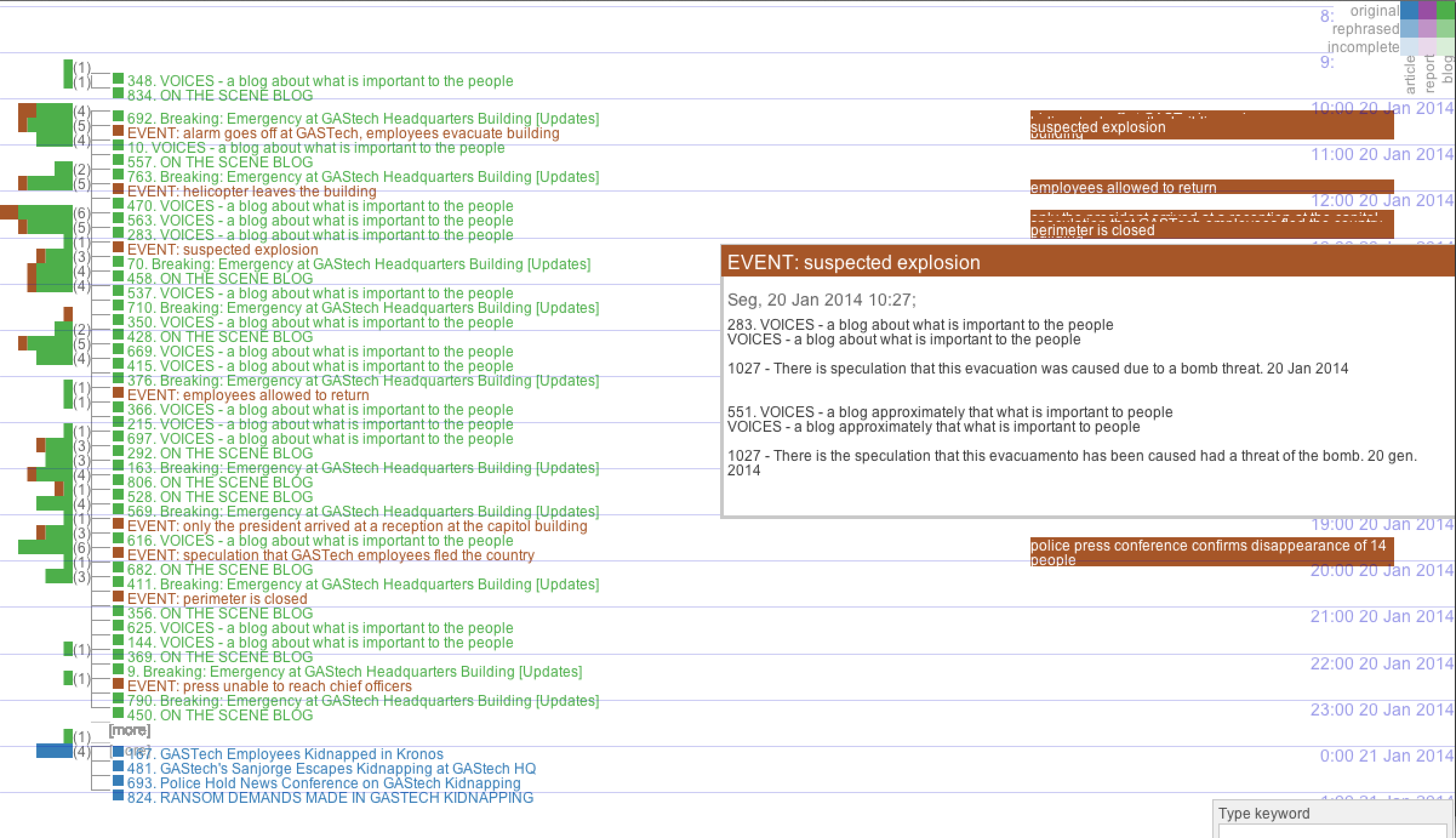Expand the list with the [more] link

pos(129,730)
